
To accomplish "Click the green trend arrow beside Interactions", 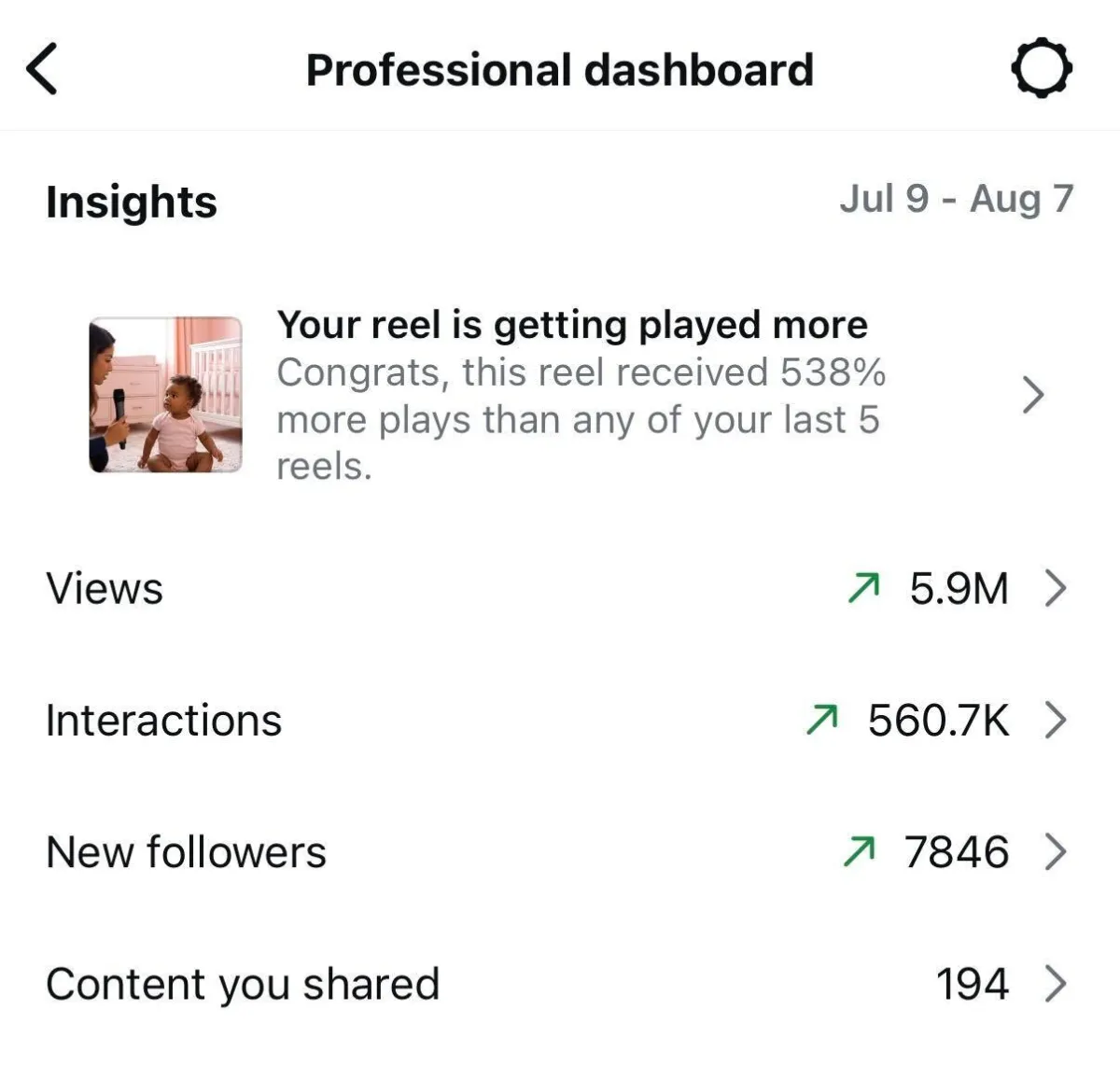I will coord(822,720).
